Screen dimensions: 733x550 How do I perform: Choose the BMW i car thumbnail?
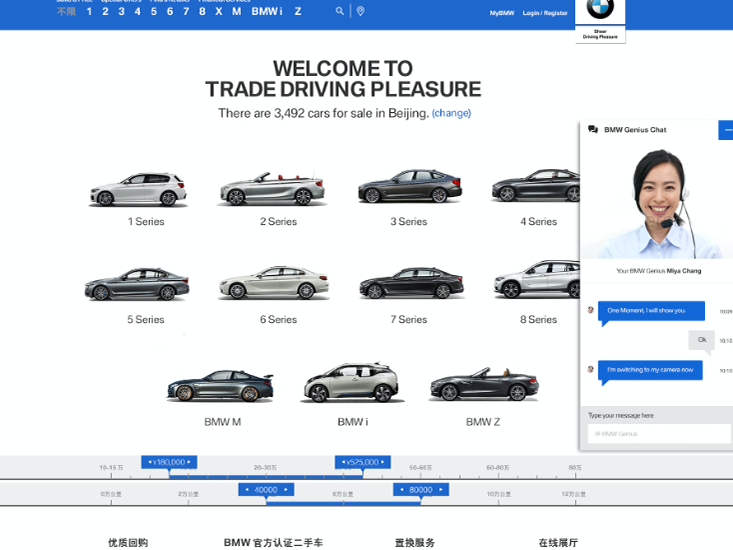pyautogui.click(x=351, y=383)
